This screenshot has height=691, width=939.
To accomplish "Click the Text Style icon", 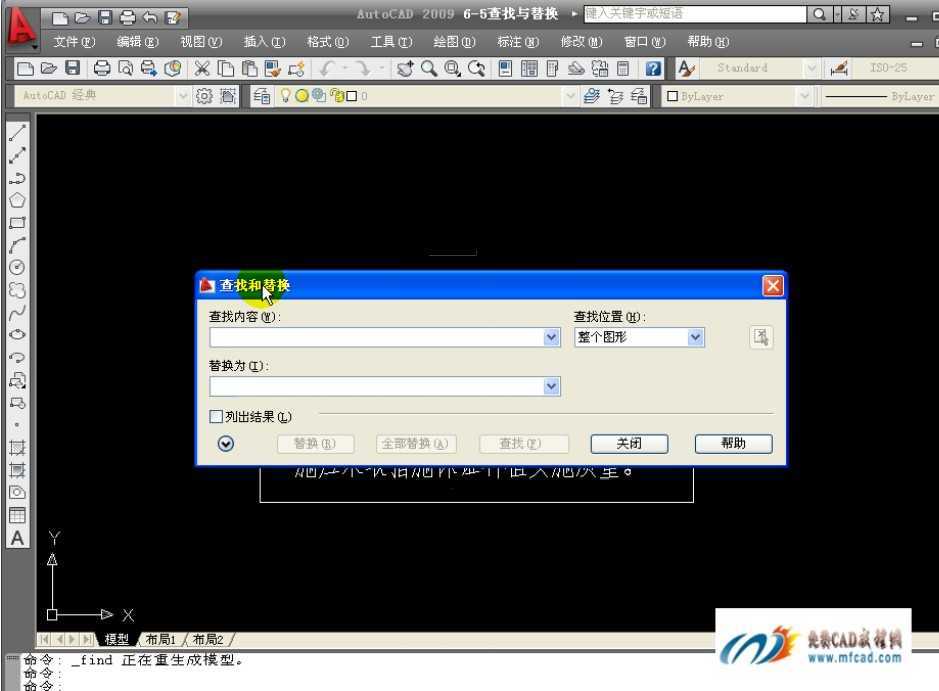I will (686, 68).
